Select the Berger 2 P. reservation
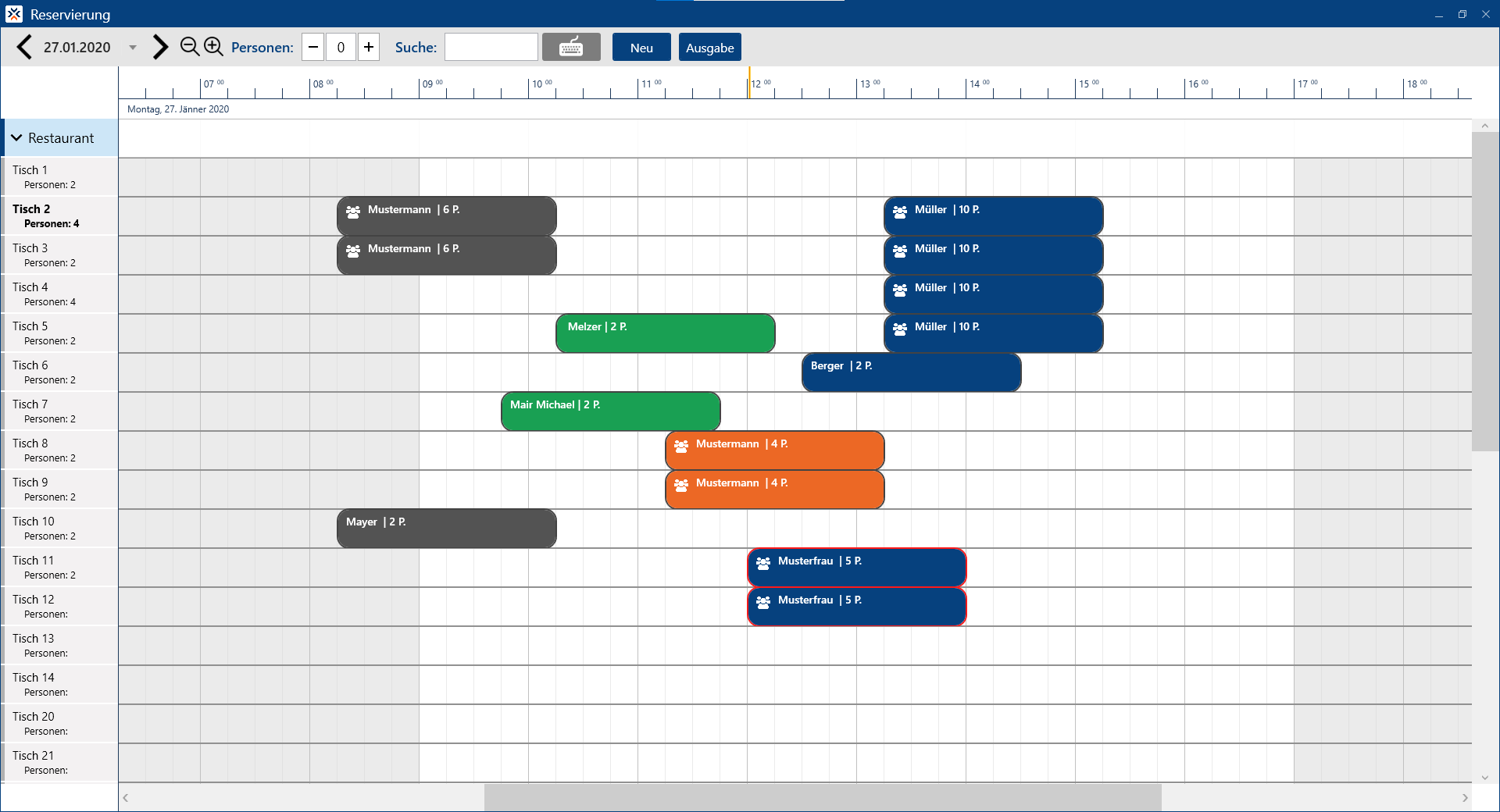Image resolution: width=1500 pixels, height=812 pixels. (911, 372)
